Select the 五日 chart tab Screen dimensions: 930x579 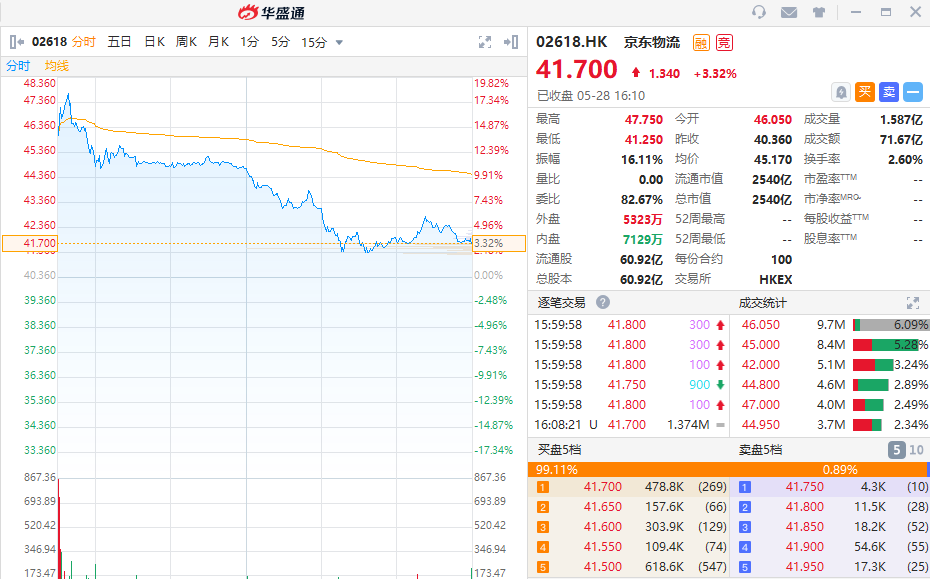119,42
